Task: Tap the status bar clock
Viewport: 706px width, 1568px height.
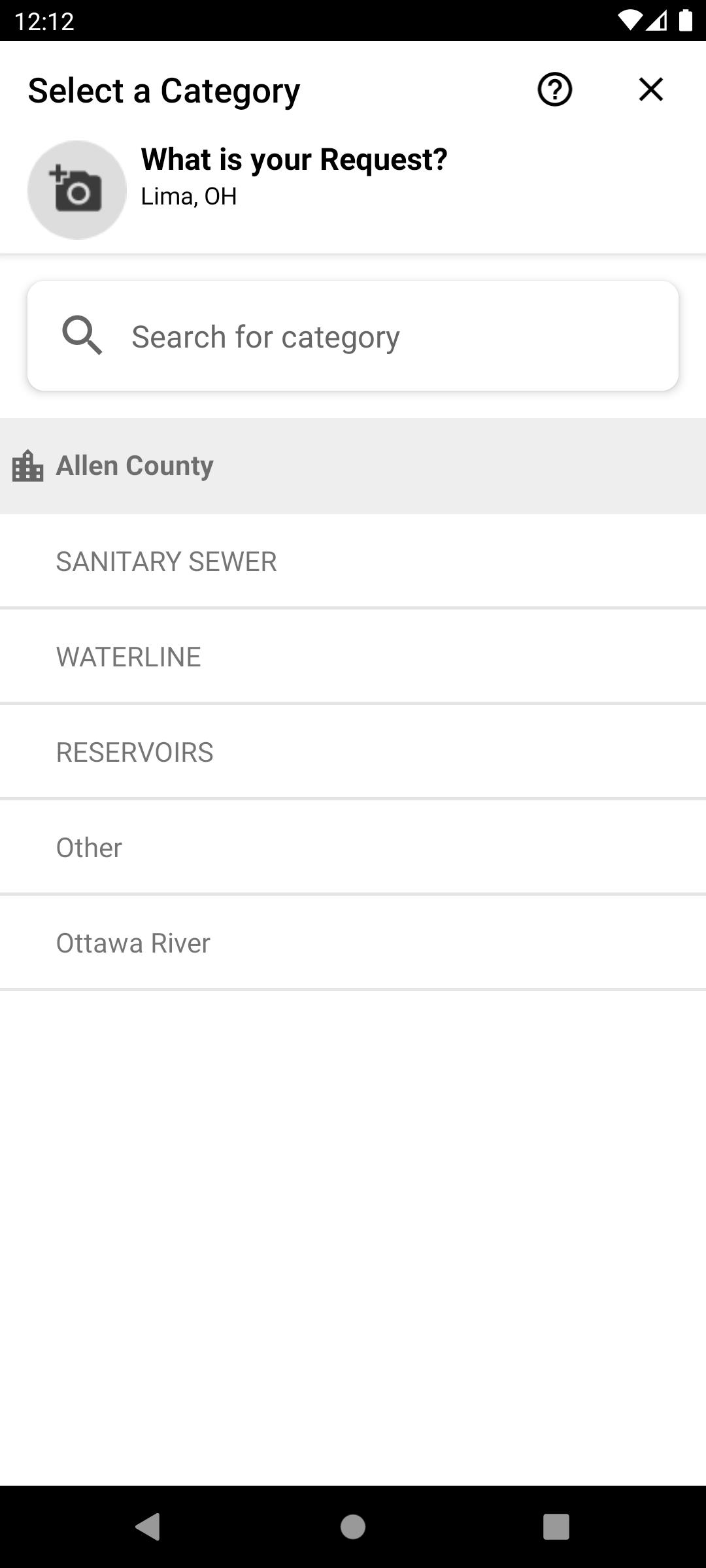Action: click(44, 21)
